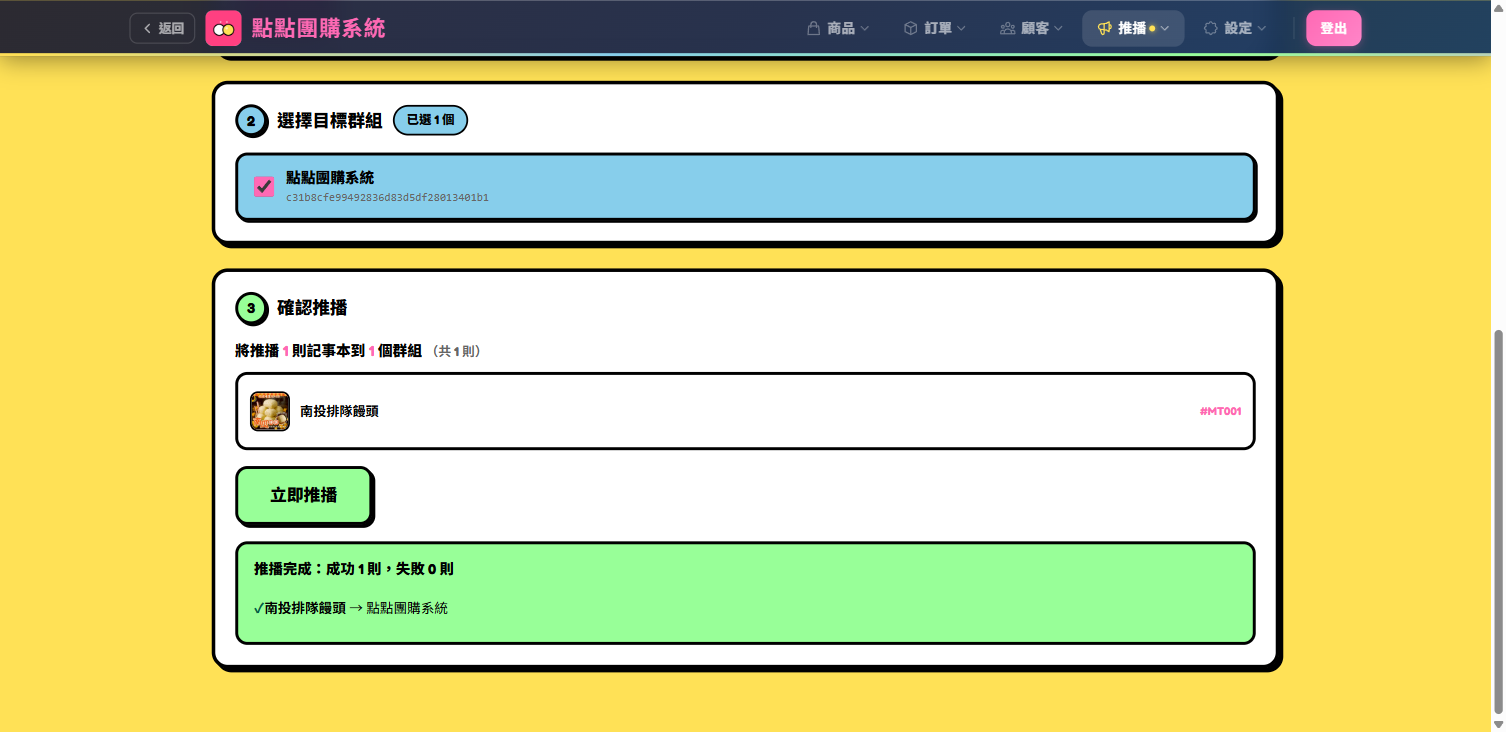Go back with the 返回 button

162,29
